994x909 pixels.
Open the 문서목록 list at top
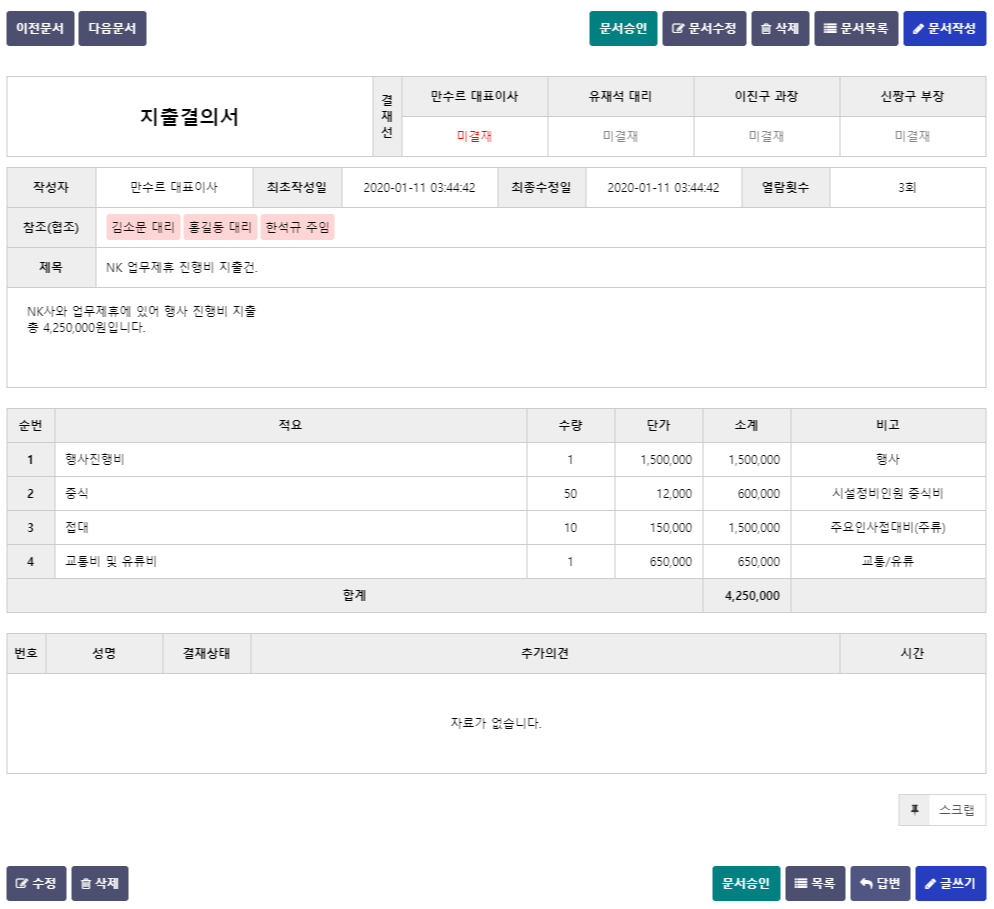pyautogui.click(x=856, y=29)
